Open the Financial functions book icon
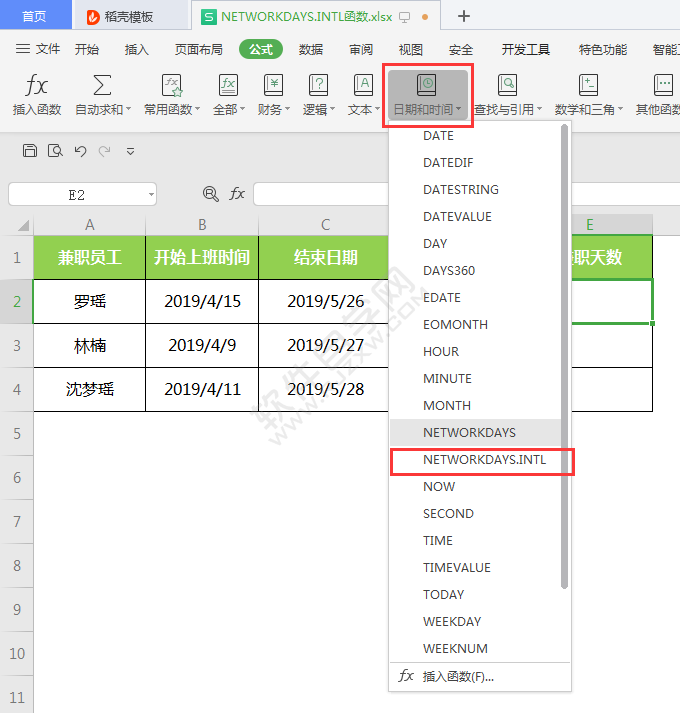Screen dimensions: 680x713 [273, 85]
